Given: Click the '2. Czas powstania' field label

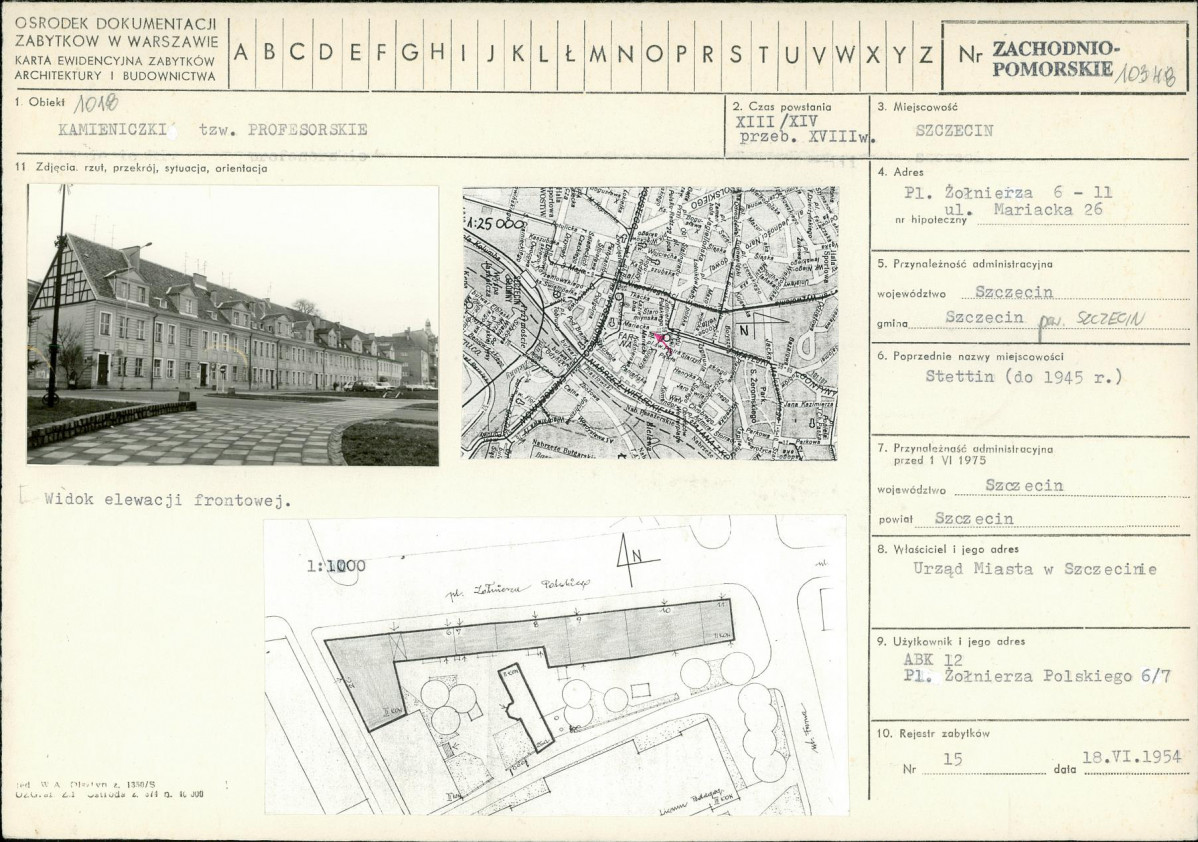Looking at the screenshot, I should (x=782, y=107).
